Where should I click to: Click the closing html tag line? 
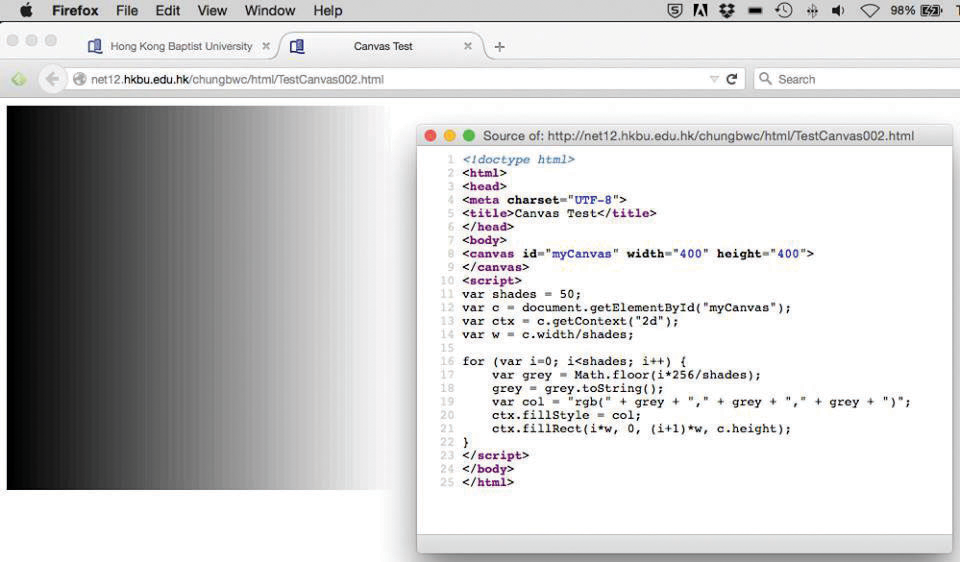pyautogui.click(x=488, y=482)
